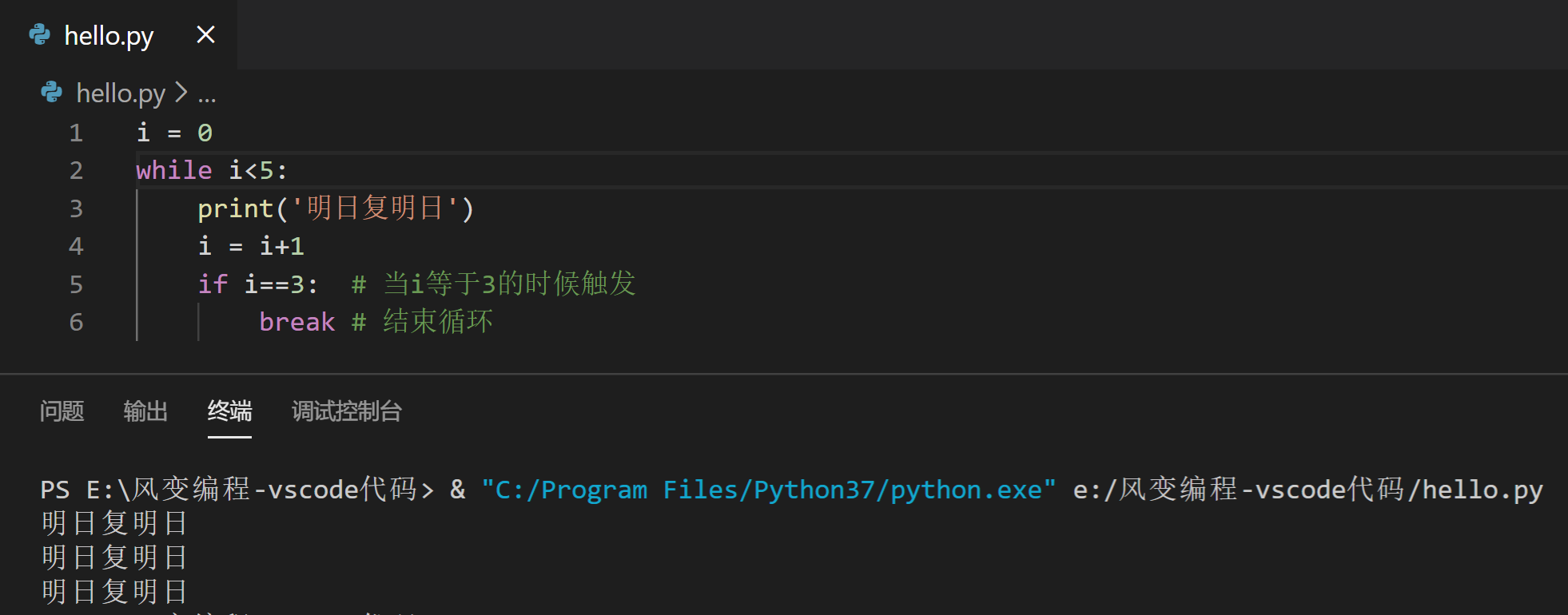Click line number 2 in the gutter

[x=76, y=170]
